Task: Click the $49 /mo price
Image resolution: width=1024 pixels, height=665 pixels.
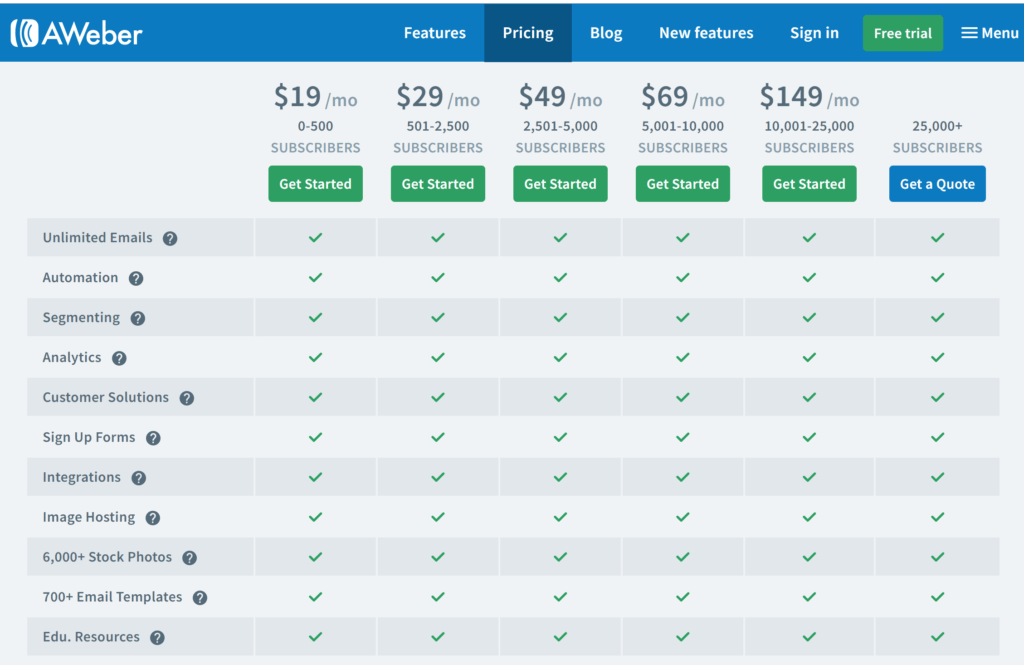Action: click(560, 97)
